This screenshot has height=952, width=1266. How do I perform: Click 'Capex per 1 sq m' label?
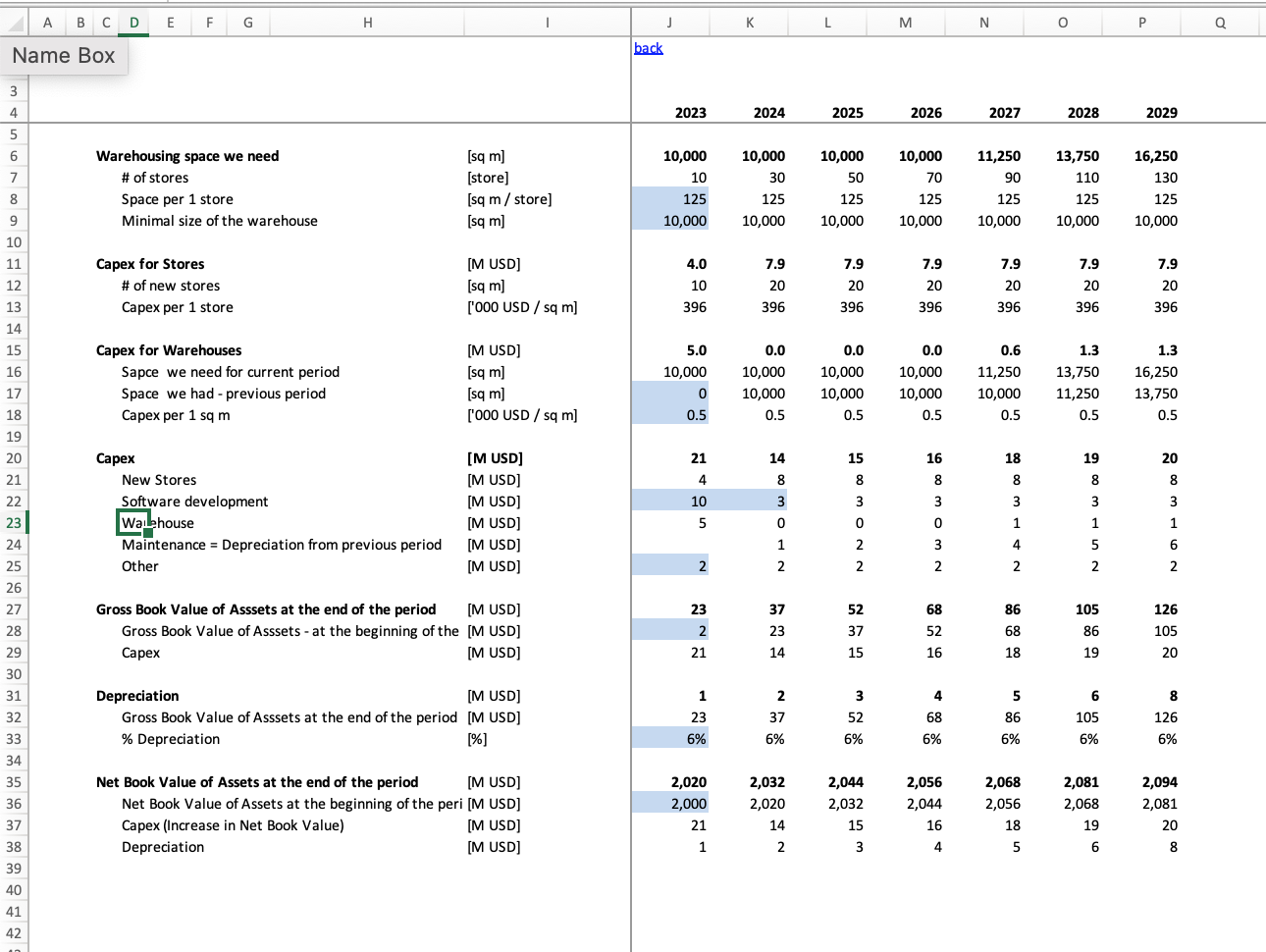click(x=176, y=415)
